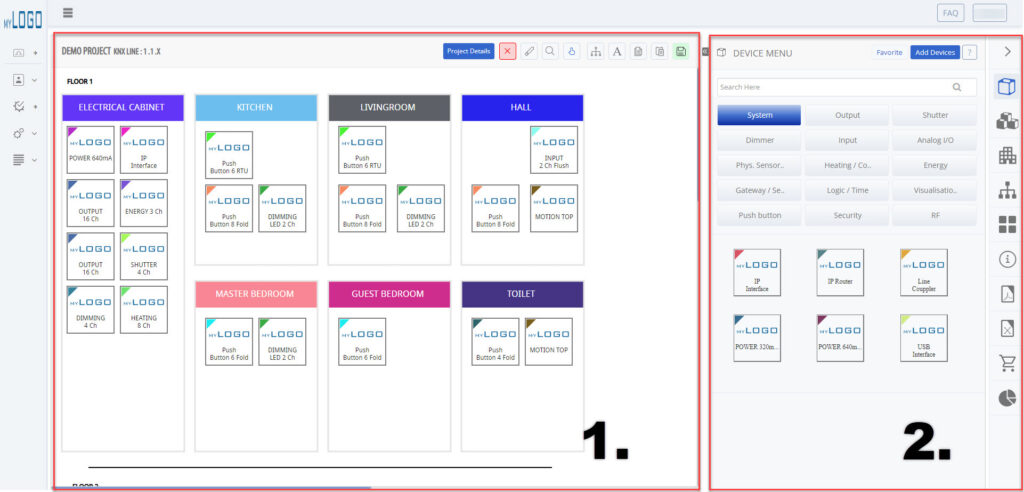Open the shopping cart icon
The height and width of the screenshot is (492, 1024).
(1008, 363)
